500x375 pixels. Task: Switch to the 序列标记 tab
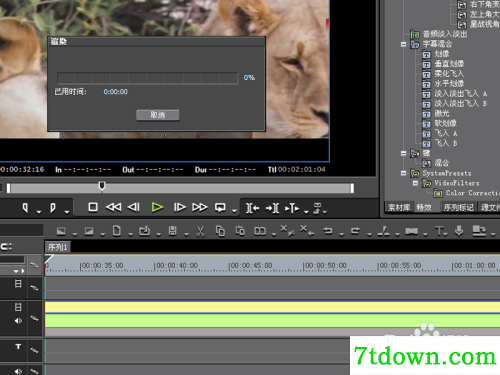click(458, 208)
